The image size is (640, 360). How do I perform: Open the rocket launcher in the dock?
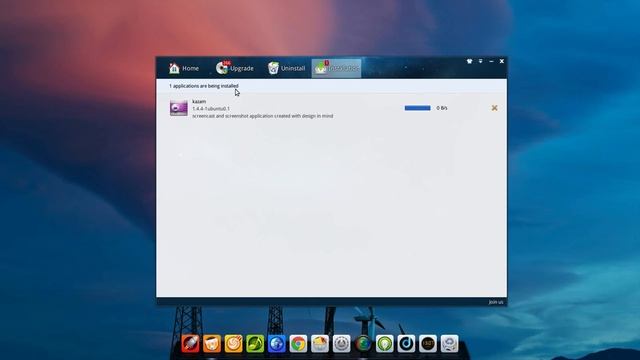pyautogui.click(x=191, y=344)
